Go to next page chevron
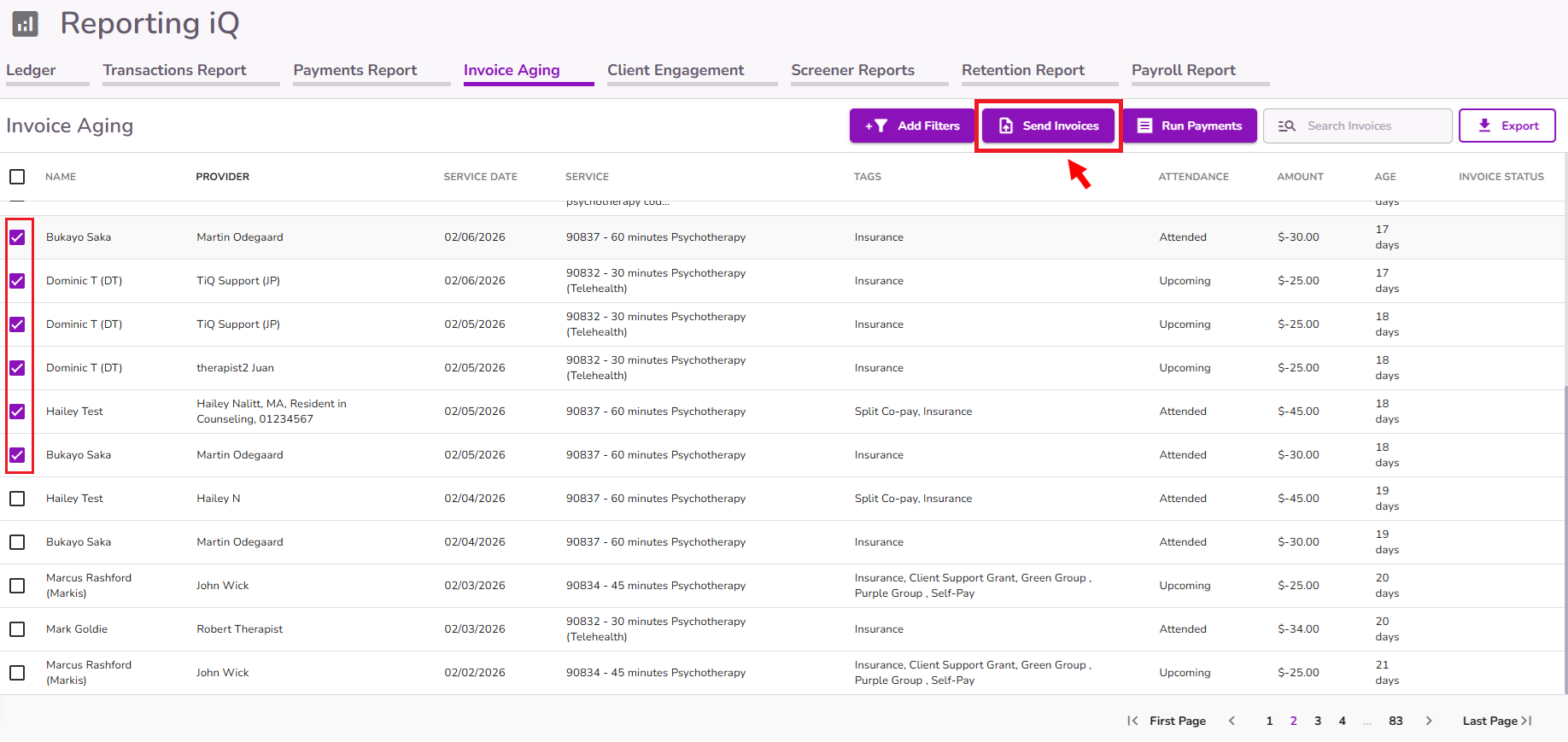This screenshot has width=1568, height=742. tap(1429, 721)
